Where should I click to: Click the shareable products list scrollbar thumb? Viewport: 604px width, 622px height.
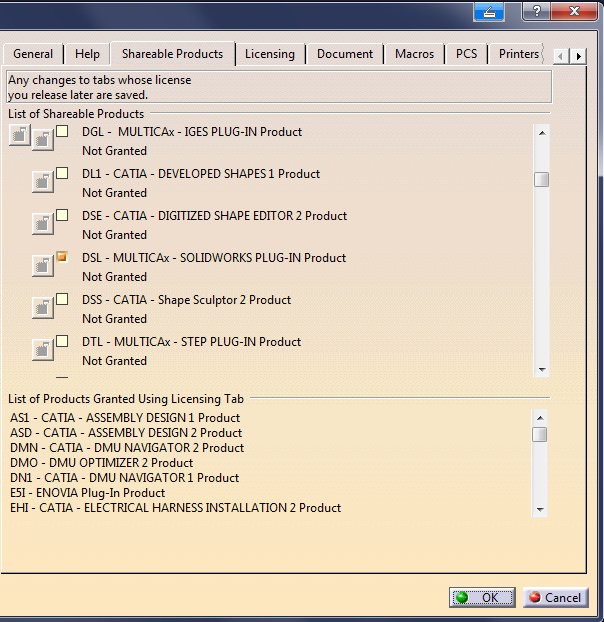[x=541, y=179]
